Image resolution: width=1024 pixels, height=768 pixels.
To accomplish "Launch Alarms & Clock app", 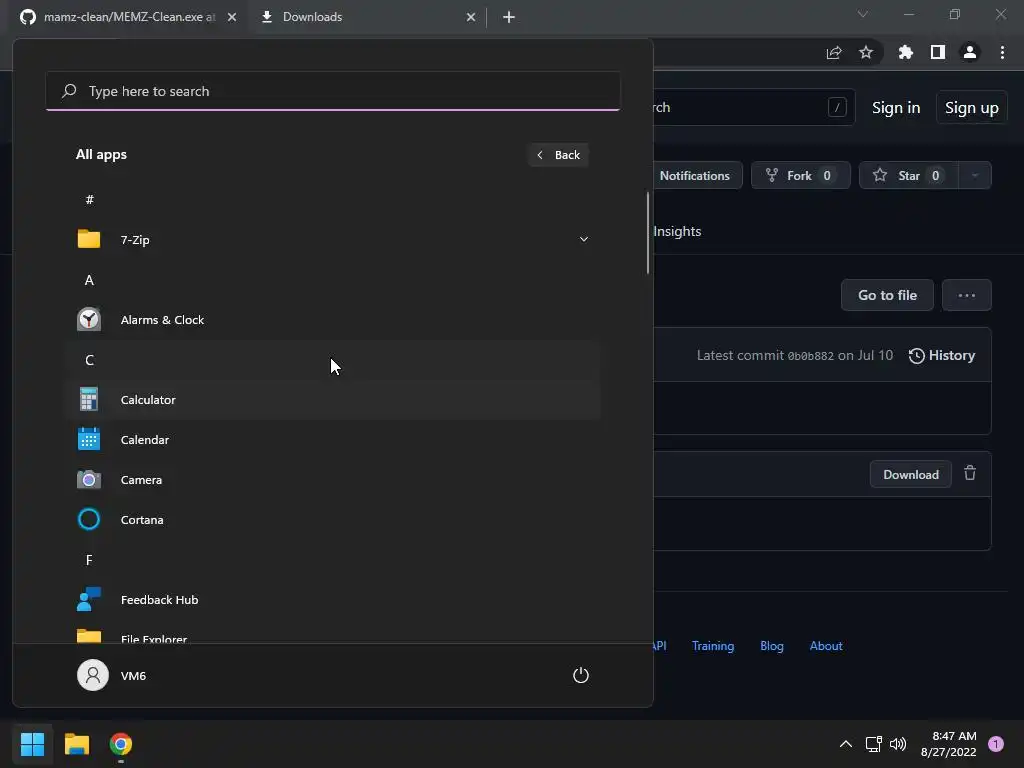I will [333, 320].
